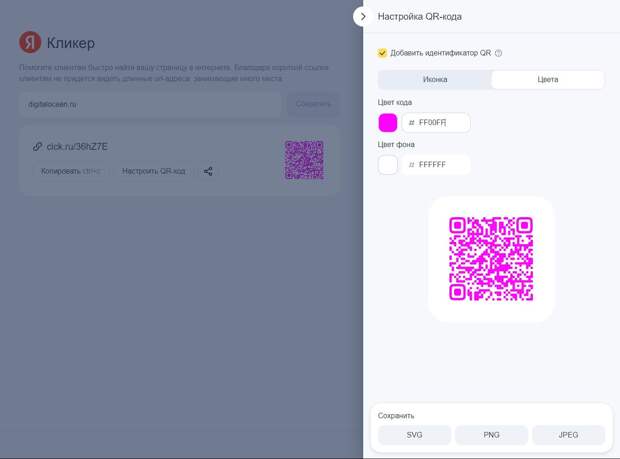Save the QR code as JPEG
The width and height of the screenshot is (620, 459).
(x=569, y=435)
